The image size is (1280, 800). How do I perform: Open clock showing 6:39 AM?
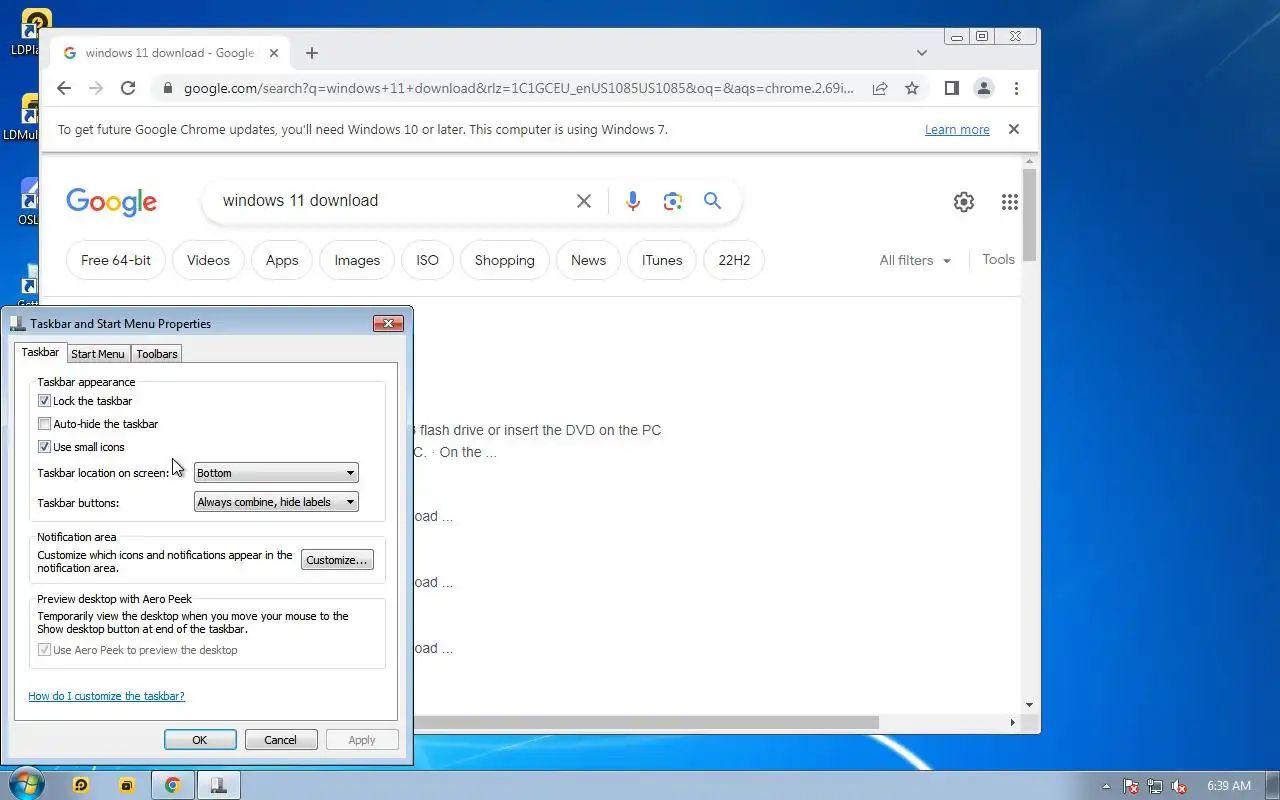[x=1229, y=786]
